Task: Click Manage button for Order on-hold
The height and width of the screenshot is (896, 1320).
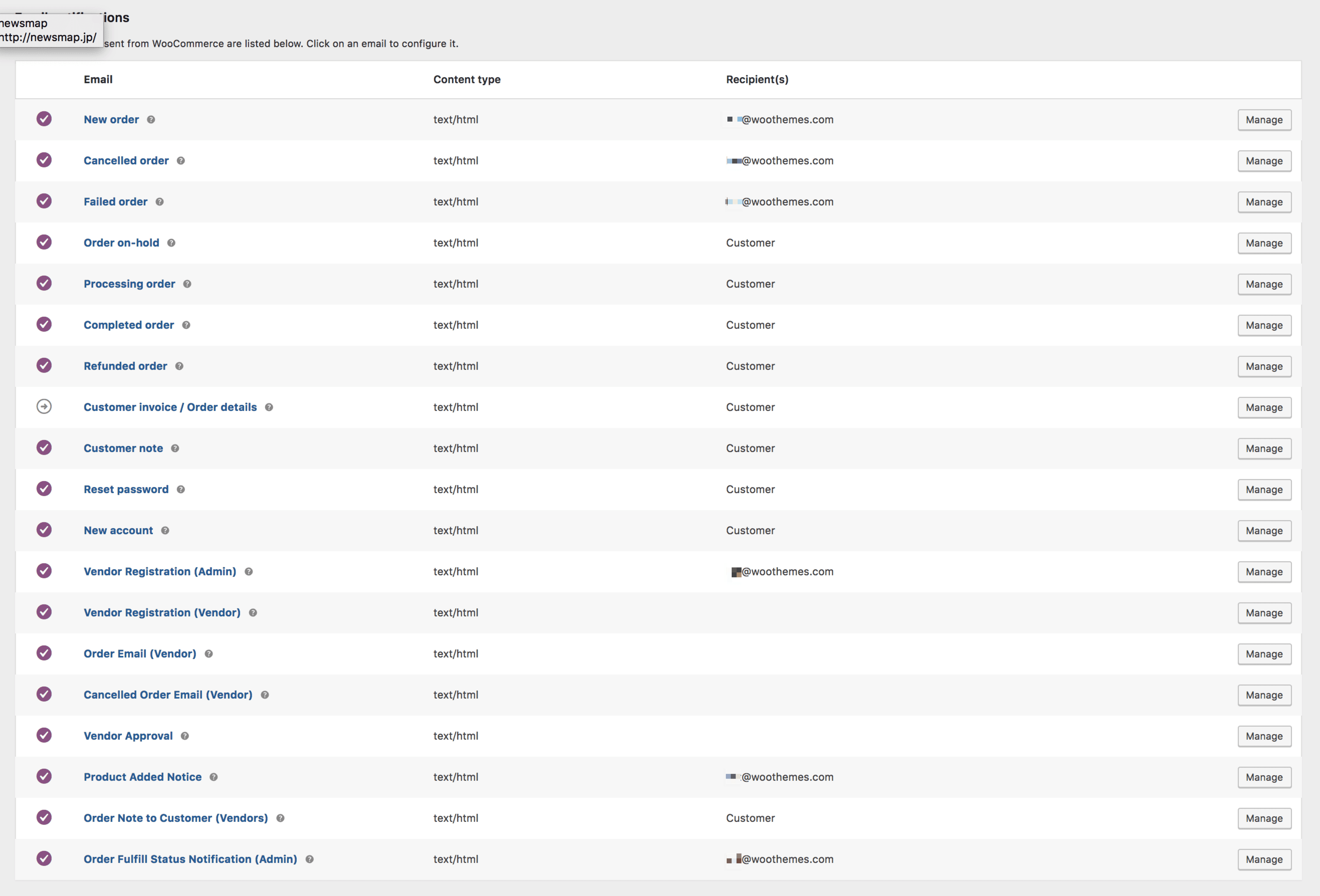Action: pos(1264,243)
